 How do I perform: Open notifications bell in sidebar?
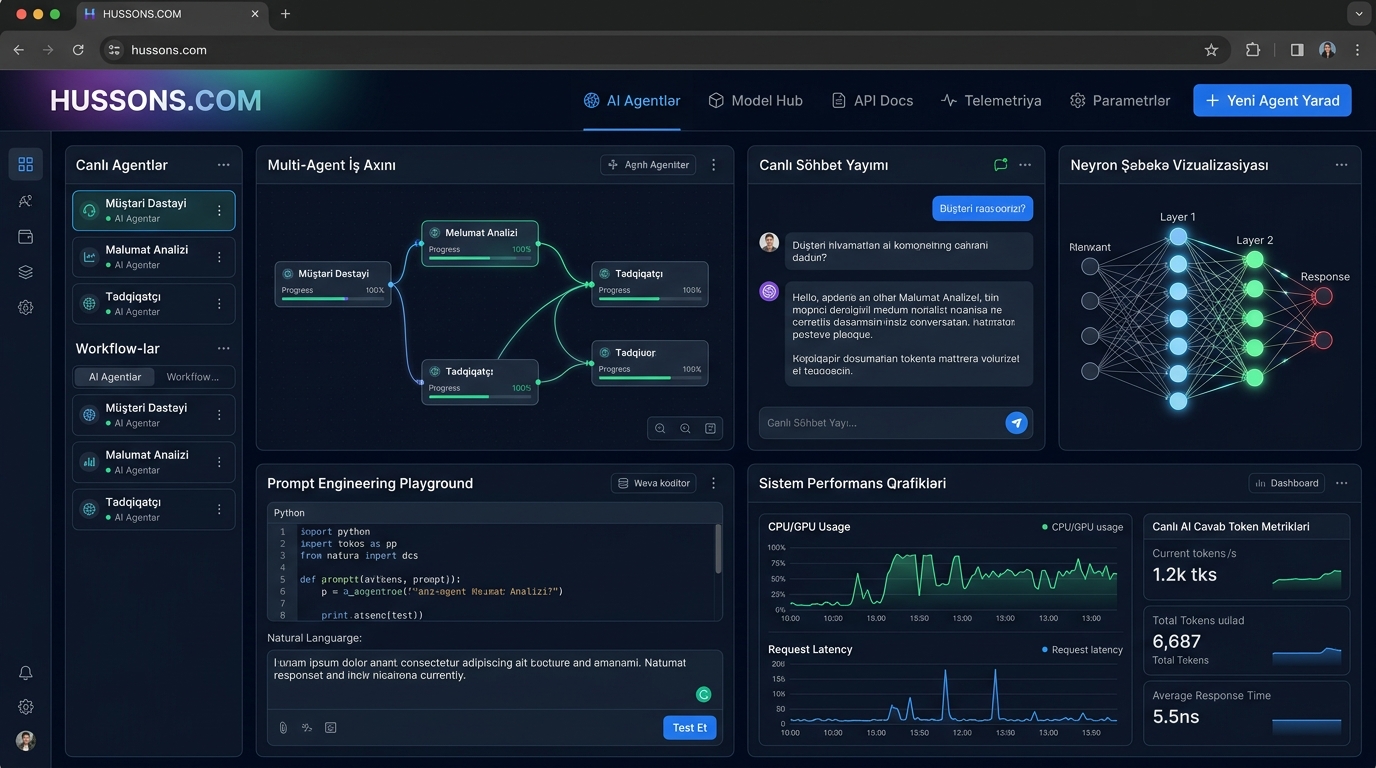(25, 673)
